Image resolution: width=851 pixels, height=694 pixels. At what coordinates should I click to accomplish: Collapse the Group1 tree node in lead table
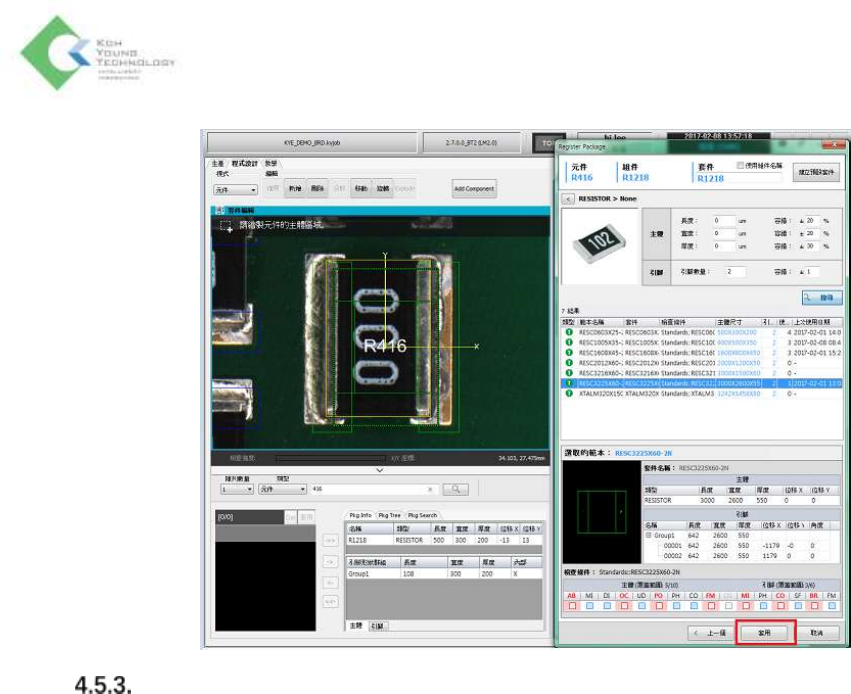pos(648,535)
